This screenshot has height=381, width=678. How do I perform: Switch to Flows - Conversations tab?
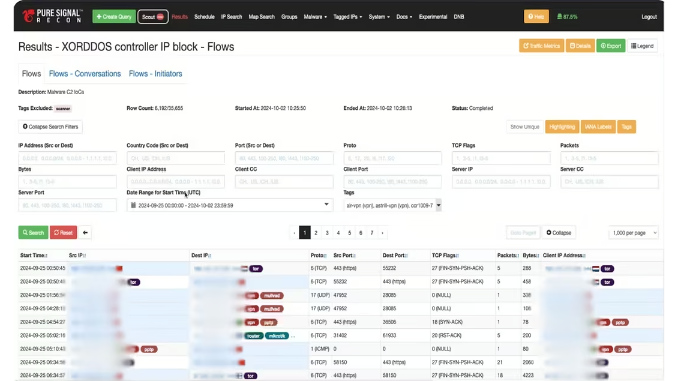85,74
